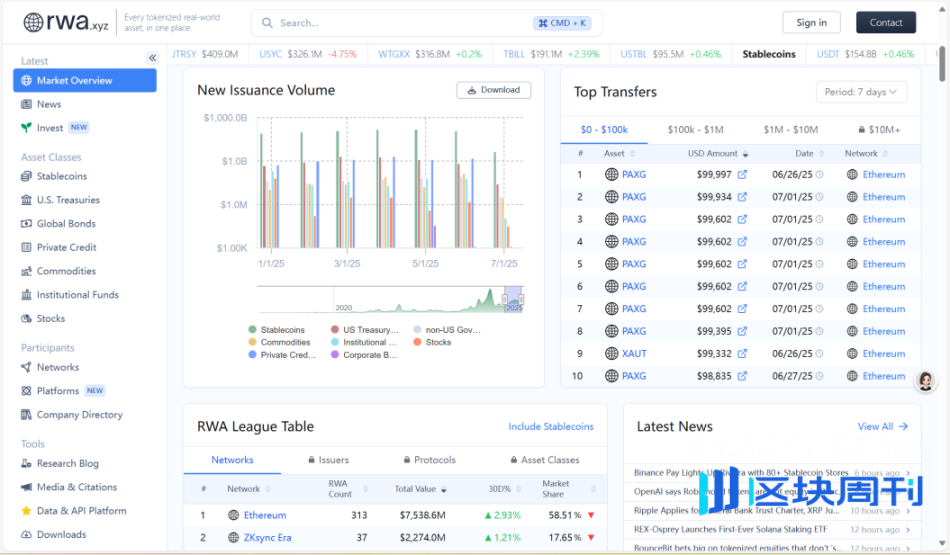Viewport: 950px width, 555px height.
Task: Toggle Private Credit series in legend
Action: pos(282,355)
